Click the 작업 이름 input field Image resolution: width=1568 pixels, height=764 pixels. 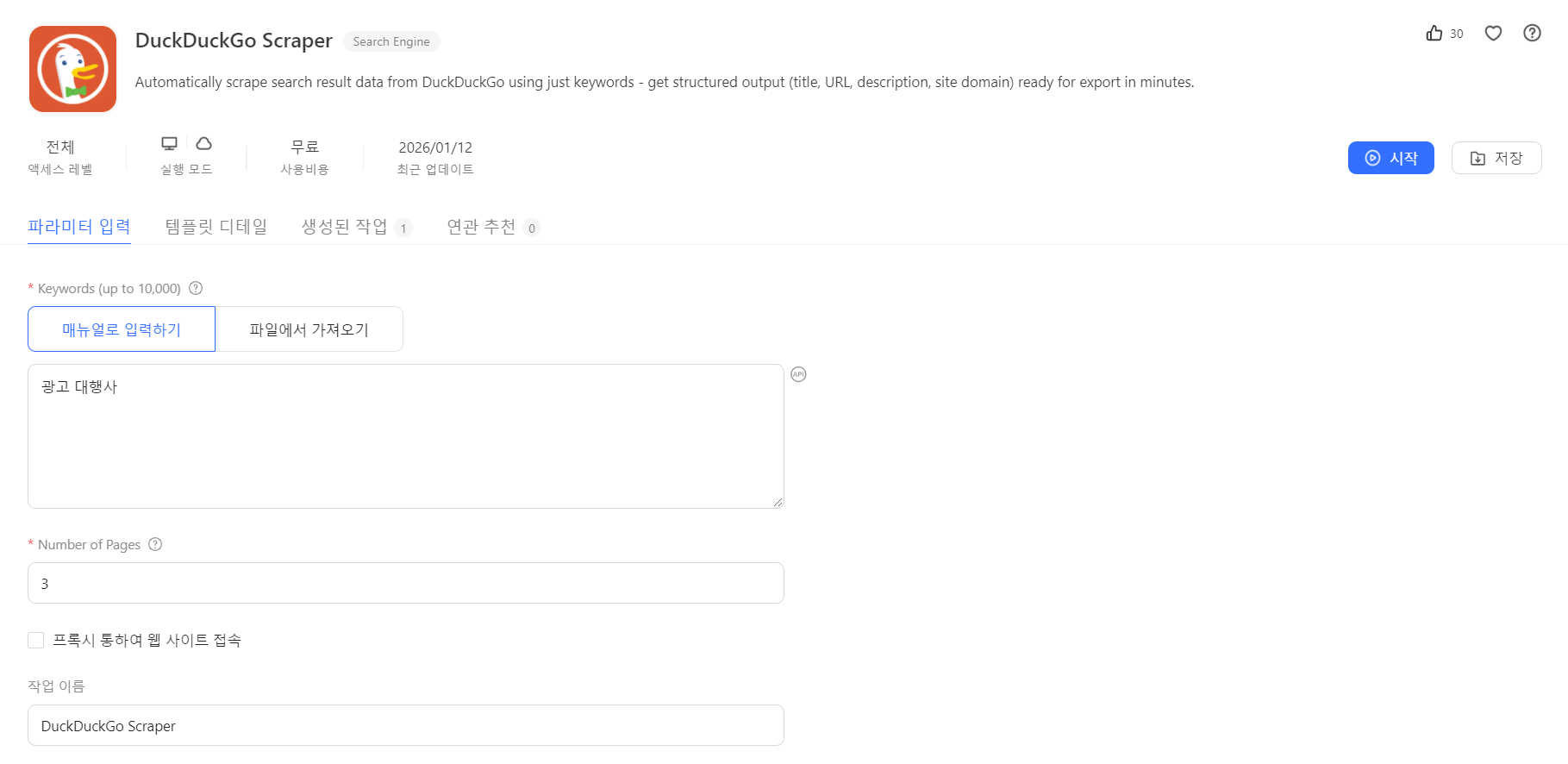[x=405, y=725]
